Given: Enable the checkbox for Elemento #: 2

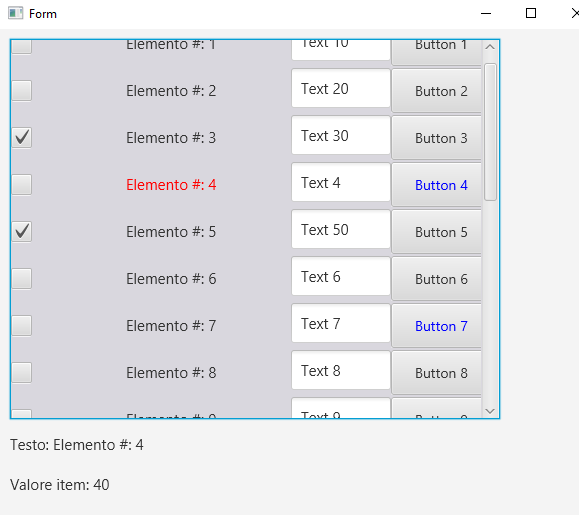Looking at the screenshot, I should click(21, 90).
